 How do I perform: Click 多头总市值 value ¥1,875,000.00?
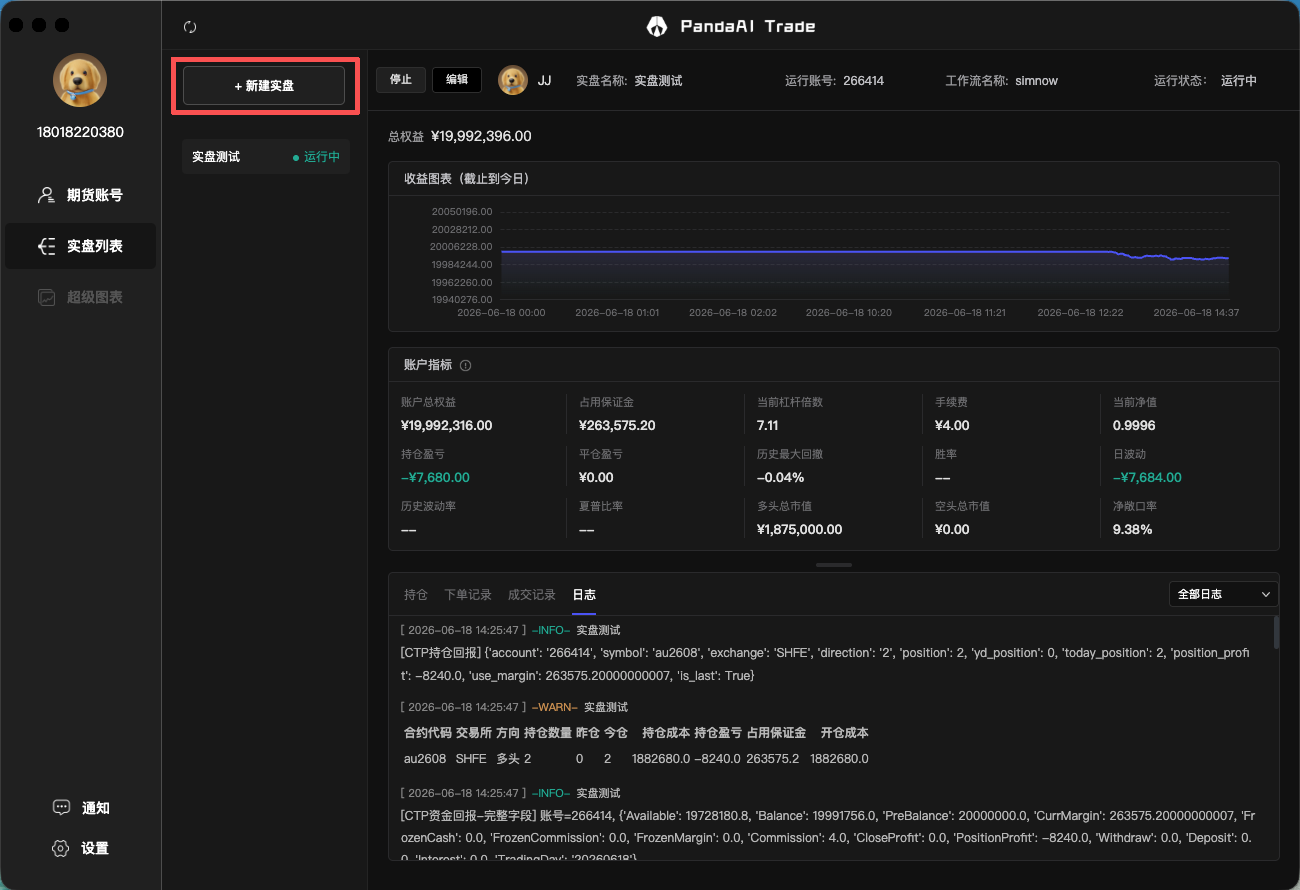click(800, 529)
